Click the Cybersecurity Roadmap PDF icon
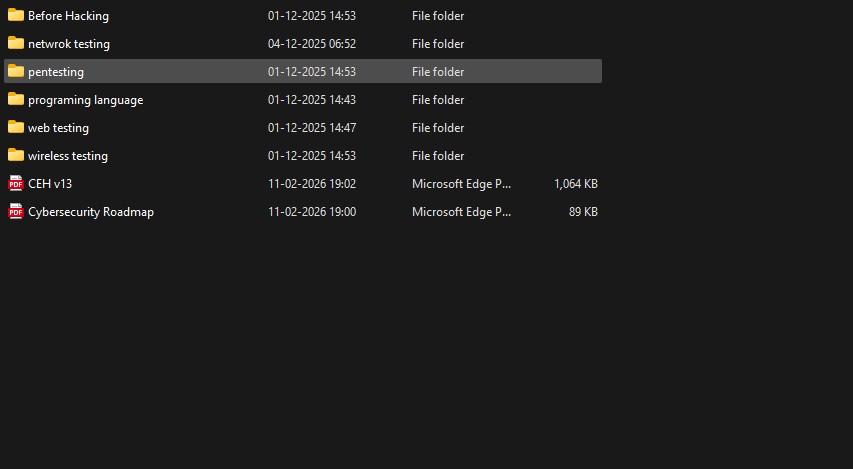 tap(16, 212)
